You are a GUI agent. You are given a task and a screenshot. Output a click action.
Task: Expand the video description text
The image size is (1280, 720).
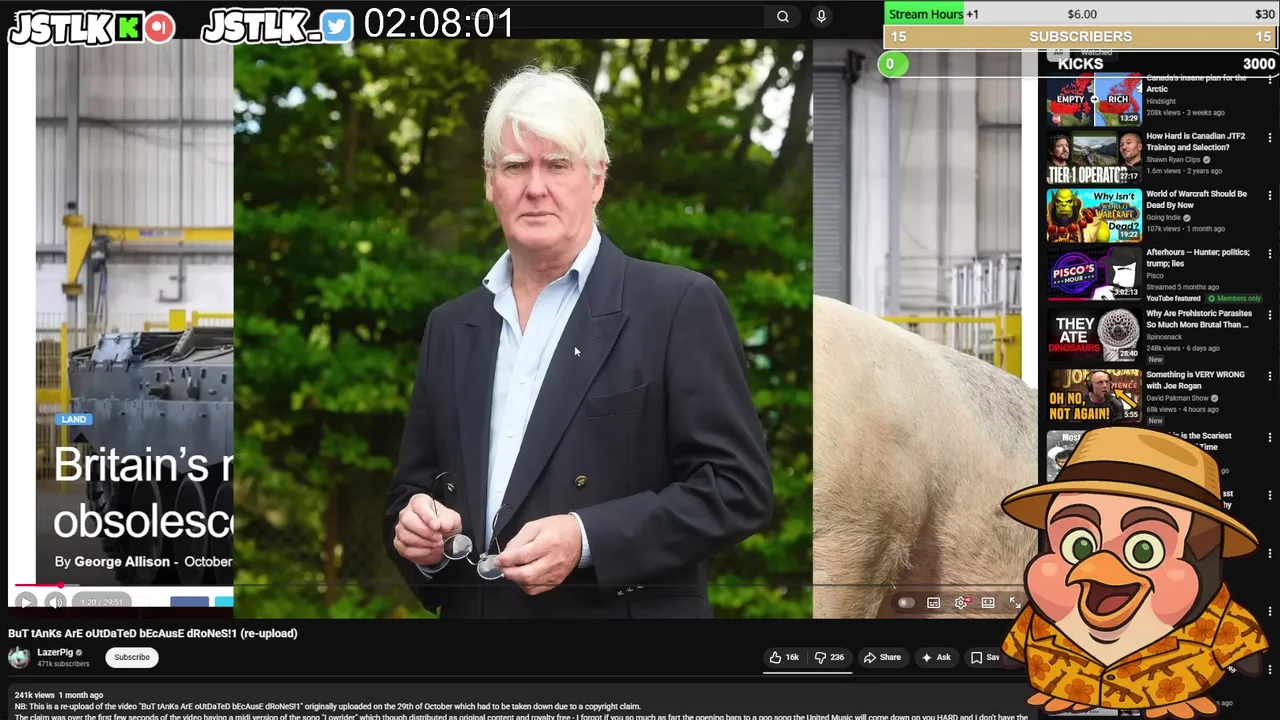(x=520, y=706)
